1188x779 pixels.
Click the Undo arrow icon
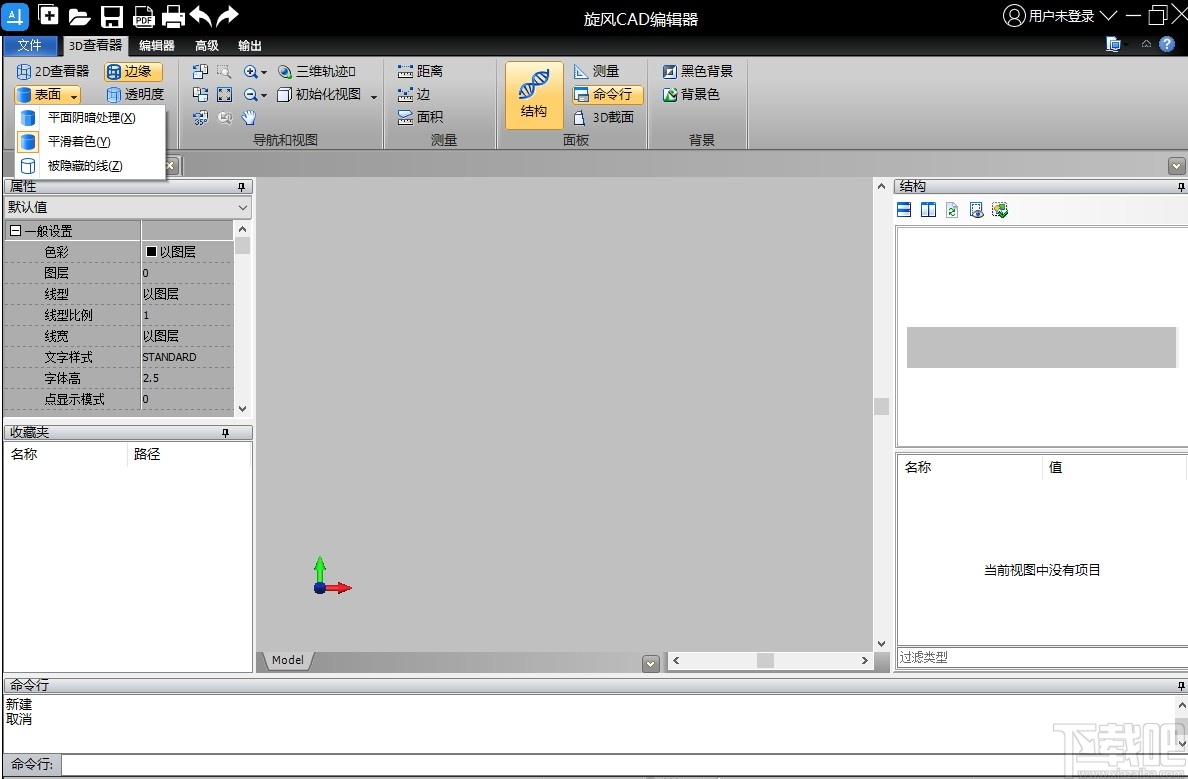pyautogui.click(x=200, y=15)
